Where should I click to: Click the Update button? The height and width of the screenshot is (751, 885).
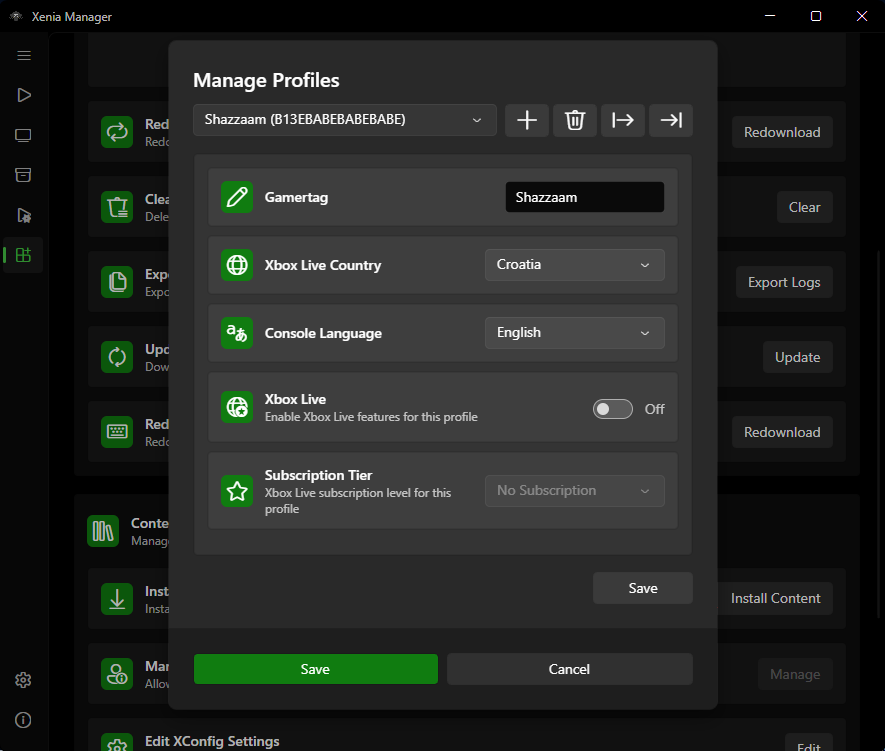tap(798, 357)
